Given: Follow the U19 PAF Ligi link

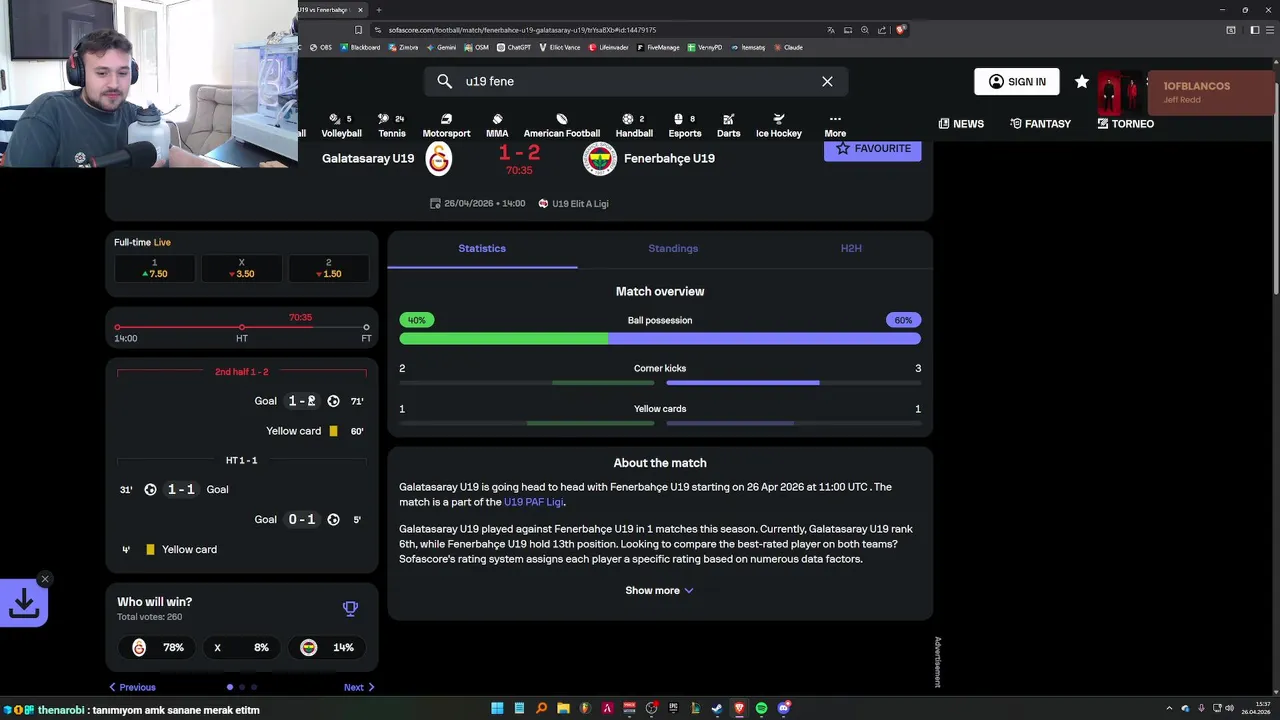Looking at the screenshot, I should pyautogui.click(x=533, y=502).
